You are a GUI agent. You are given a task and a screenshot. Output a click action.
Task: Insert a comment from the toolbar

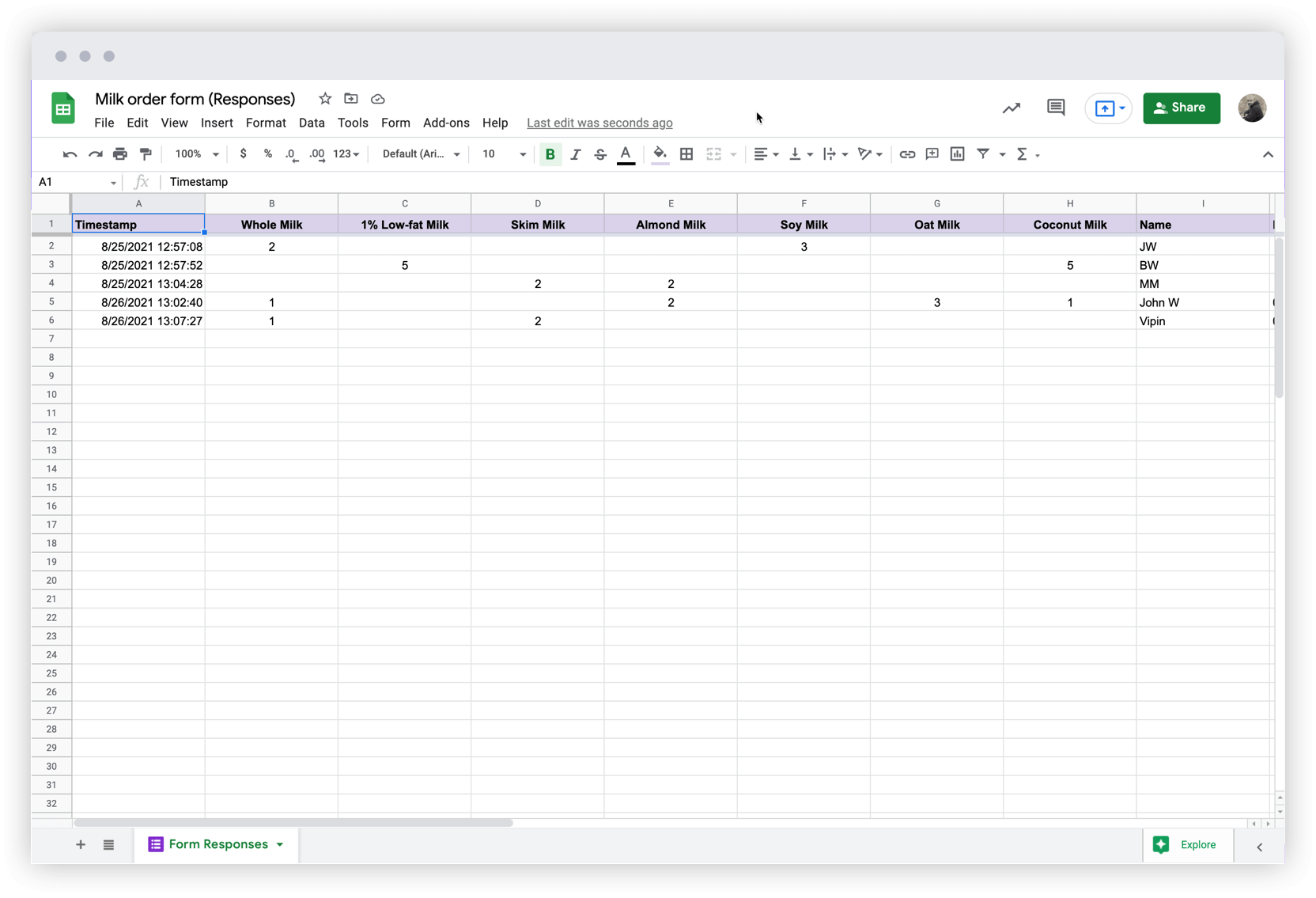point(932,153)
